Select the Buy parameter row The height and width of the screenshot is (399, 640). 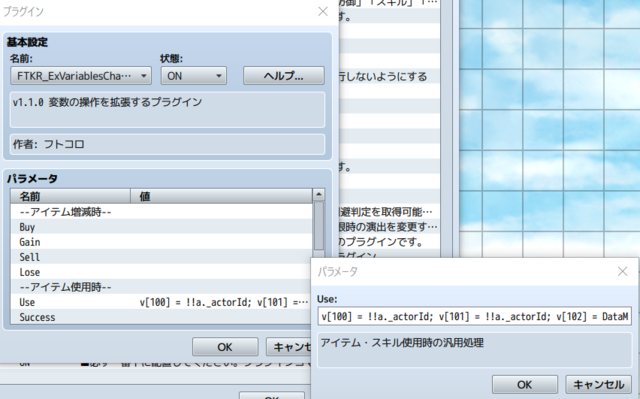pyautogui.click(x=161, y=227)
